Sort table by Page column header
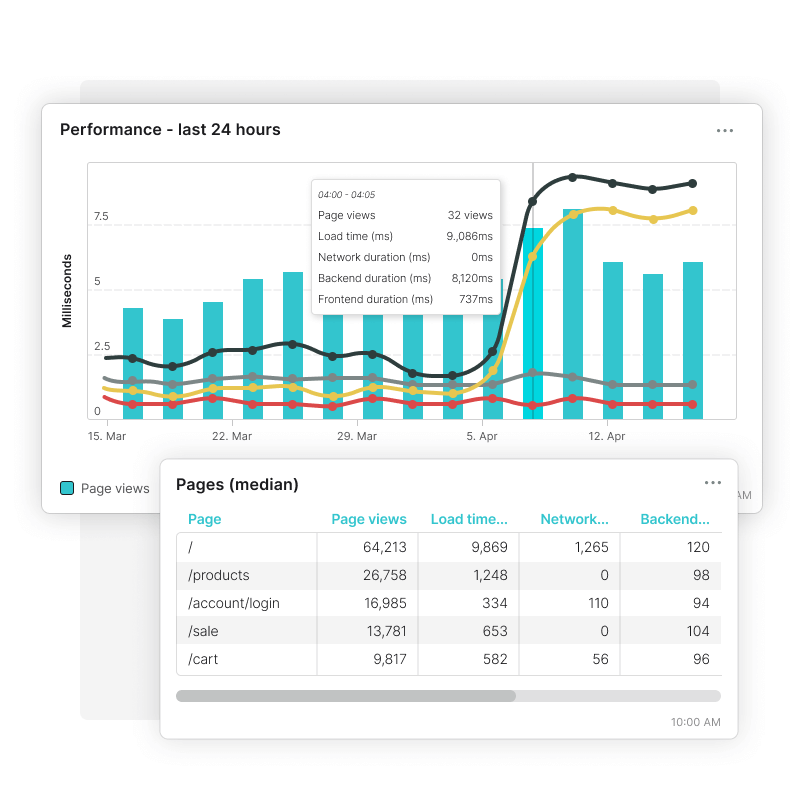Screen dimensions: 800x800 pos(204,519)
